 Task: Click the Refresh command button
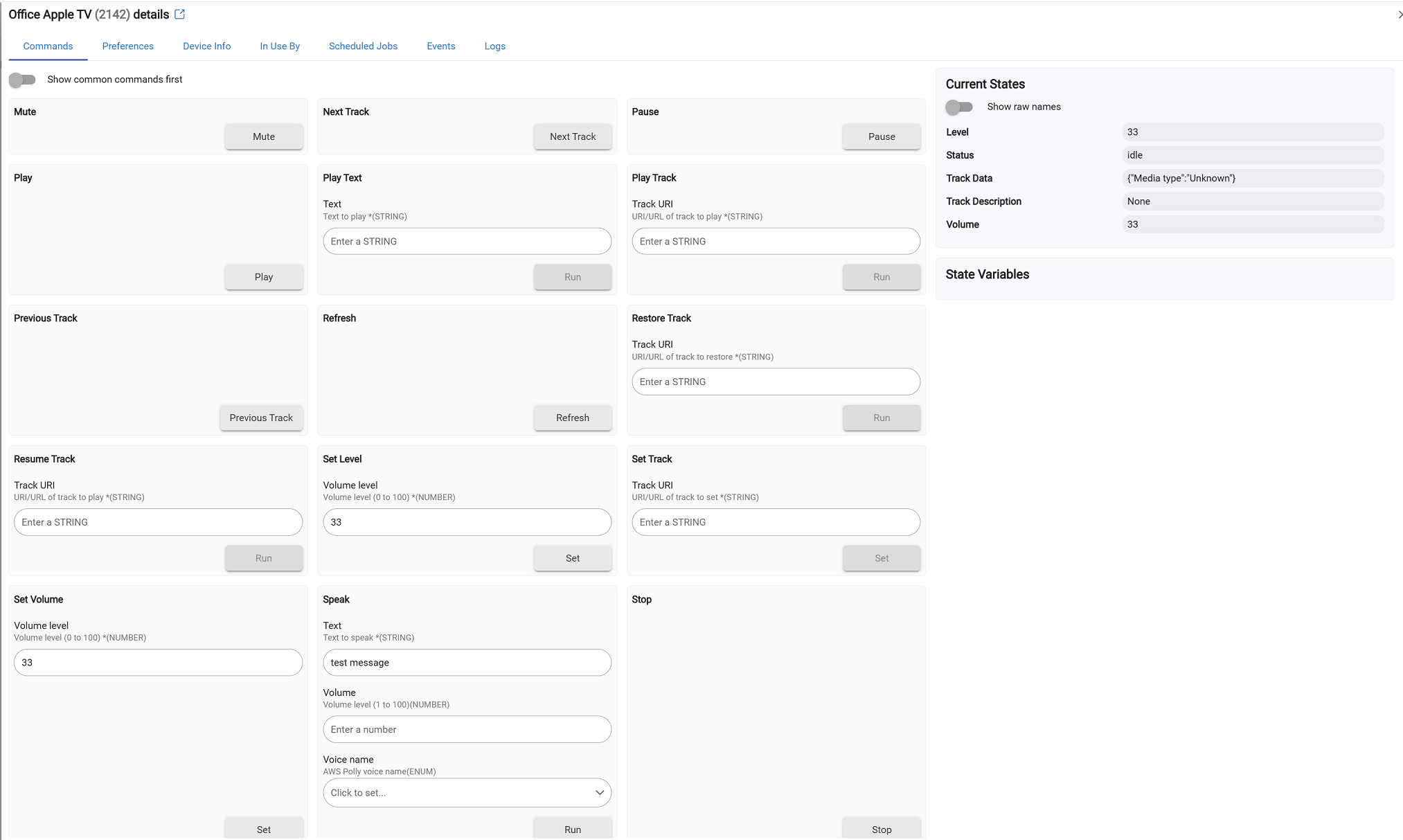point(572,418)
